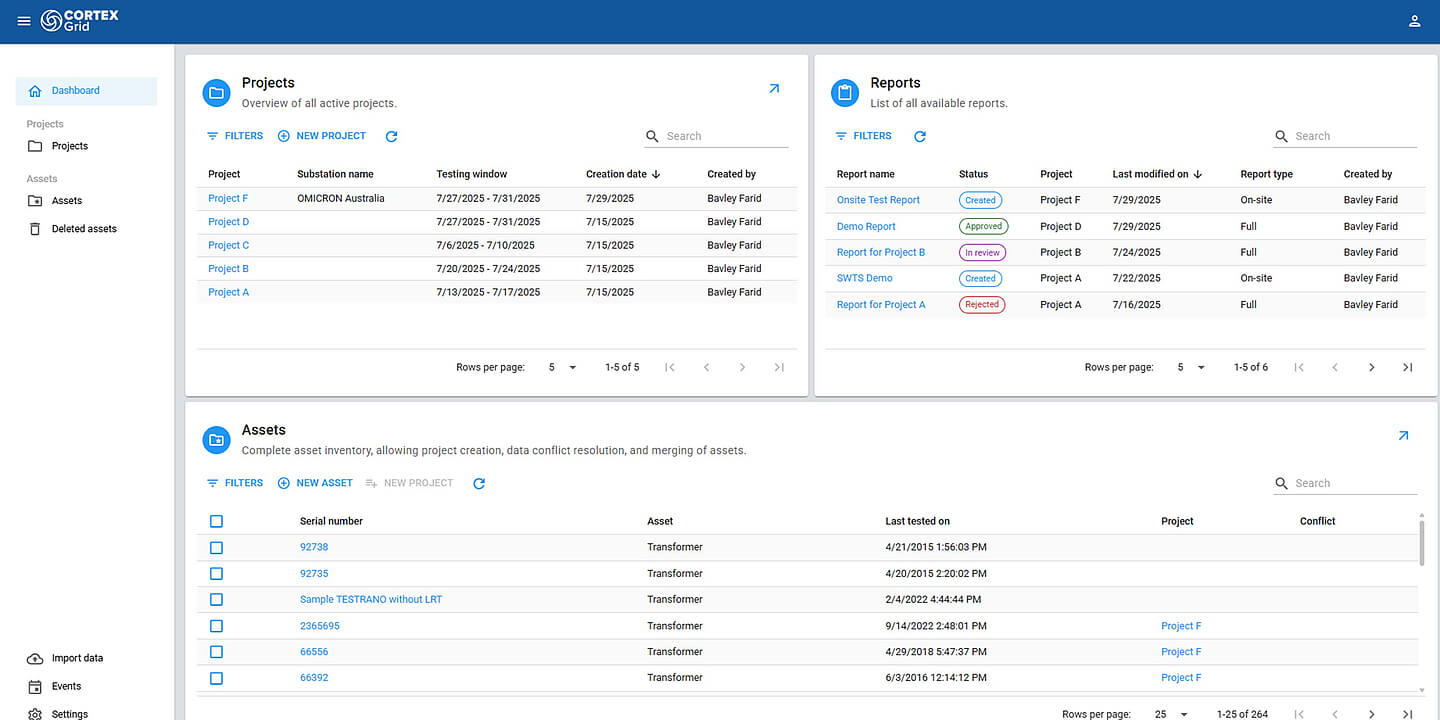Jump to last page of Reports
The image size is (1440, 720).
(x=1407, y=367)
